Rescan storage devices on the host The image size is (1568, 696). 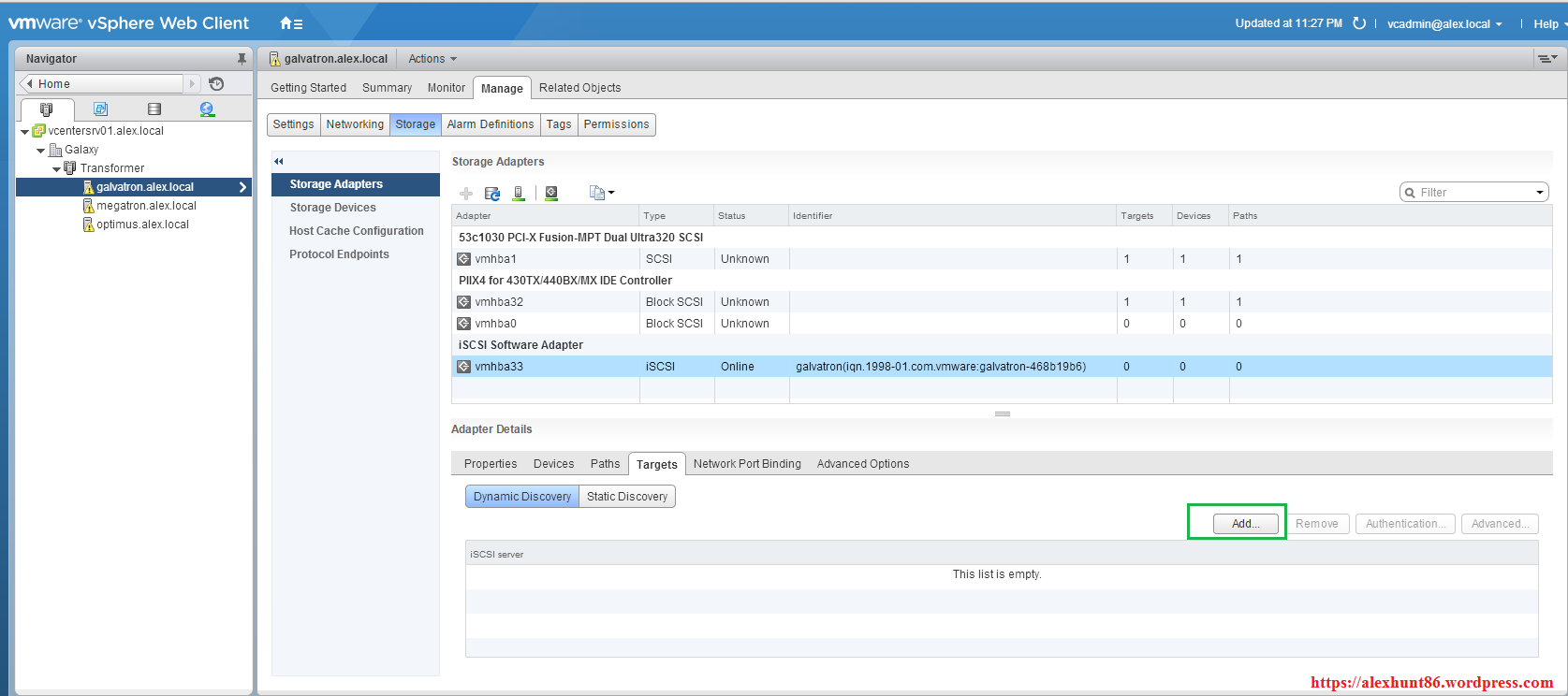[x=519, y=194]
